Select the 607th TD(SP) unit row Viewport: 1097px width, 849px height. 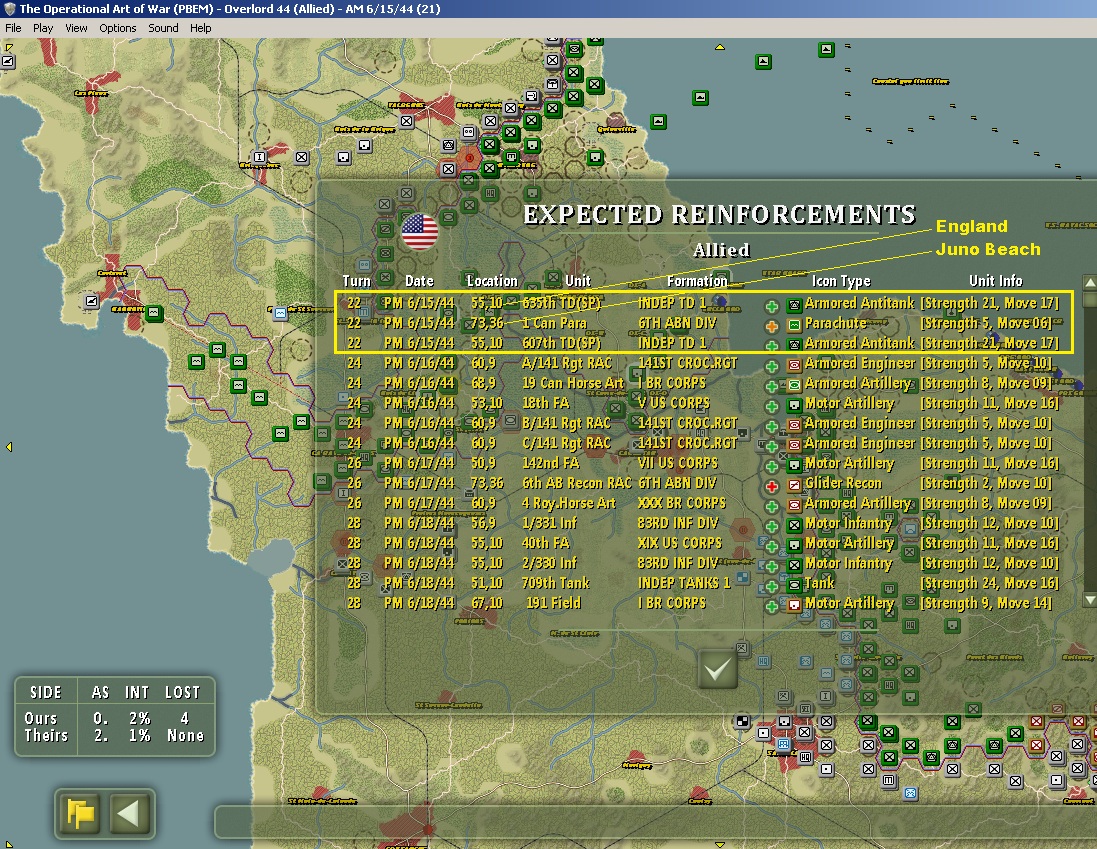(x=703, y=343)
